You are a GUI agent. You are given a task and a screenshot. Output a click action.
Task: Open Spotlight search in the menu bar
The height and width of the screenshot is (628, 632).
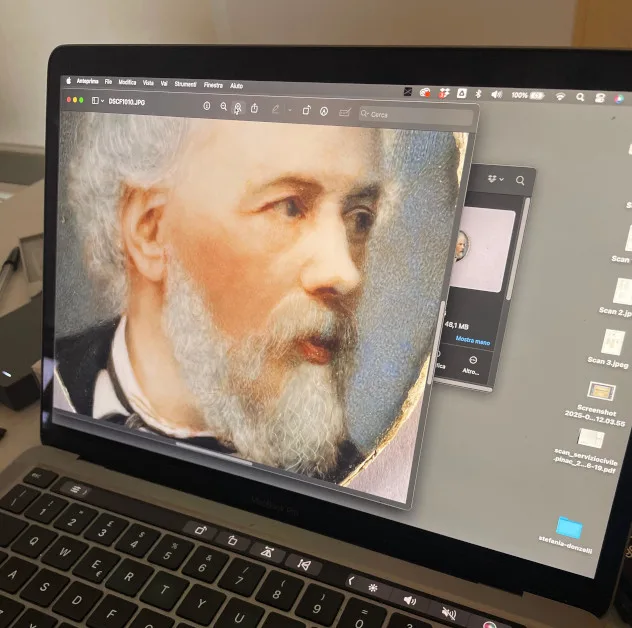(x=580, y=97)
